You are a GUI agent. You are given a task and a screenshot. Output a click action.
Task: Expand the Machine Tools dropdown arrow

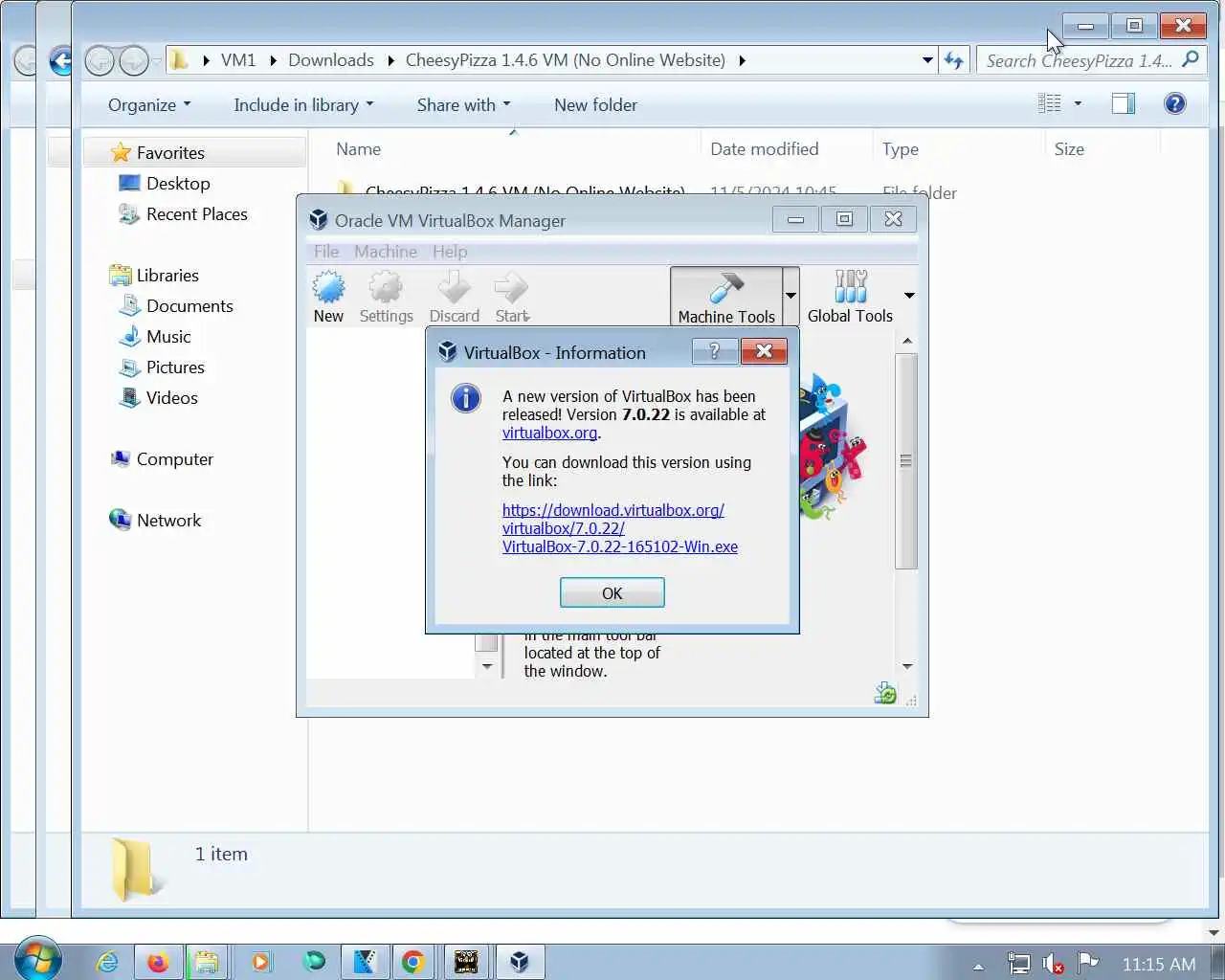[x=791, y=296]
